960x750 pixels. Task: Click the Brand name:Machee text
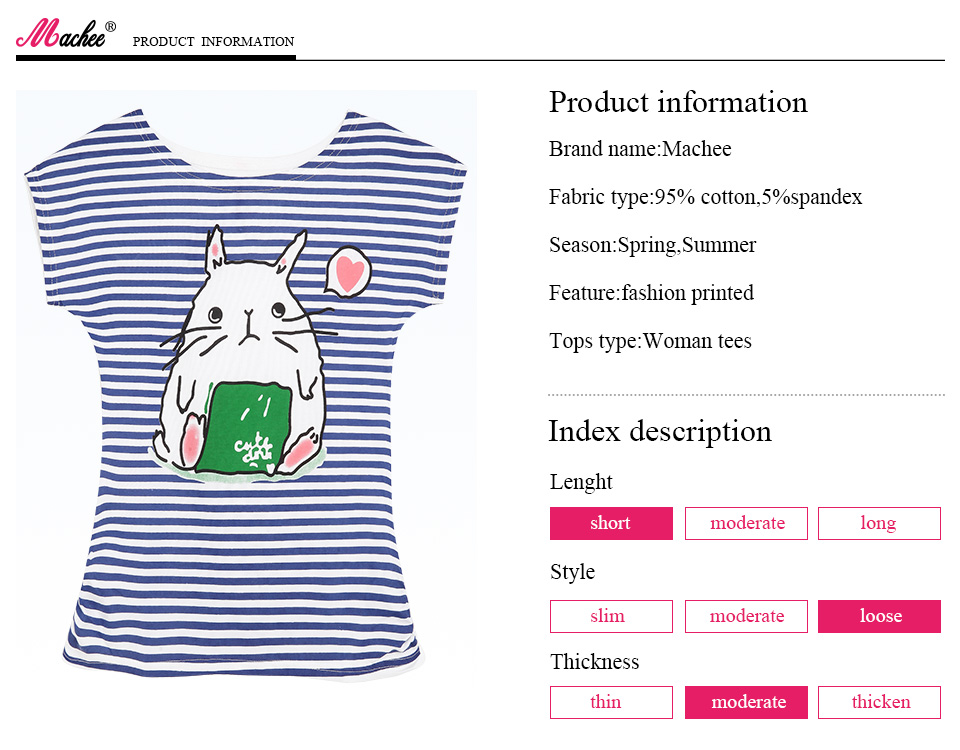(640, 149)
